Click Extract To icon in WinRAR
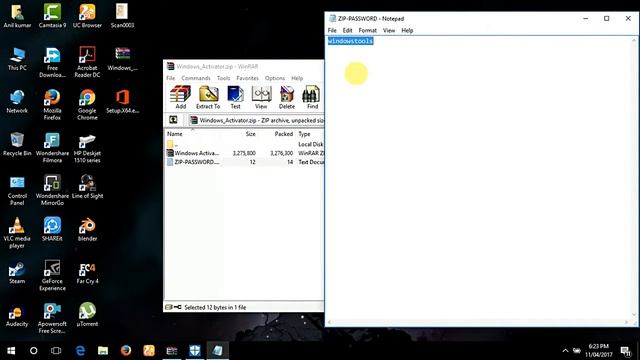The height and width of the screenshot is (360, 640). click(x=208, y=97)
